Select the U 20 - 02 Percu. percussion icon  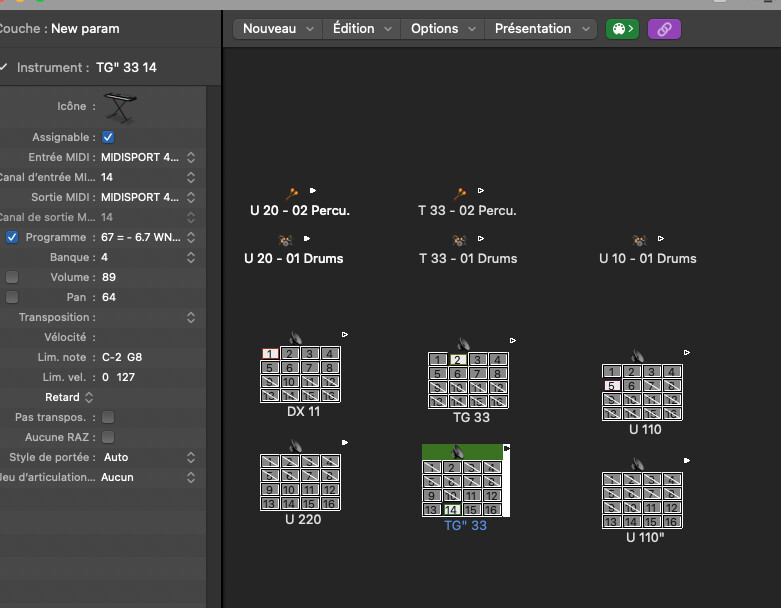[292, 193]
